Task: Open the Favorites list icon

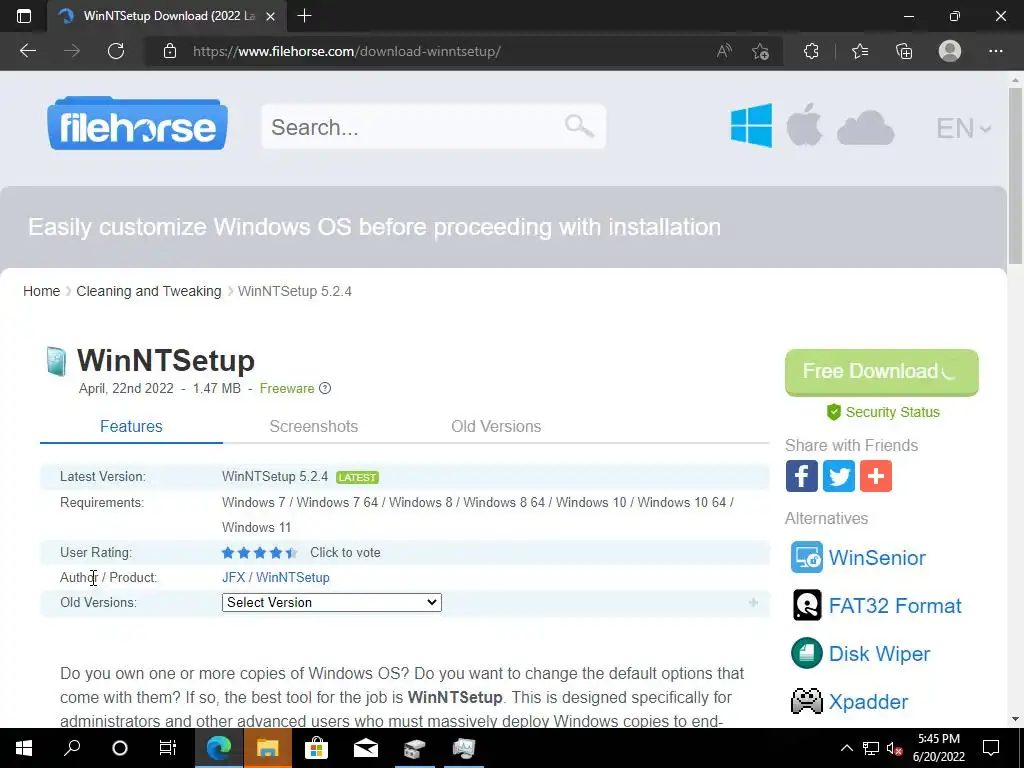Action: (860, 51)
